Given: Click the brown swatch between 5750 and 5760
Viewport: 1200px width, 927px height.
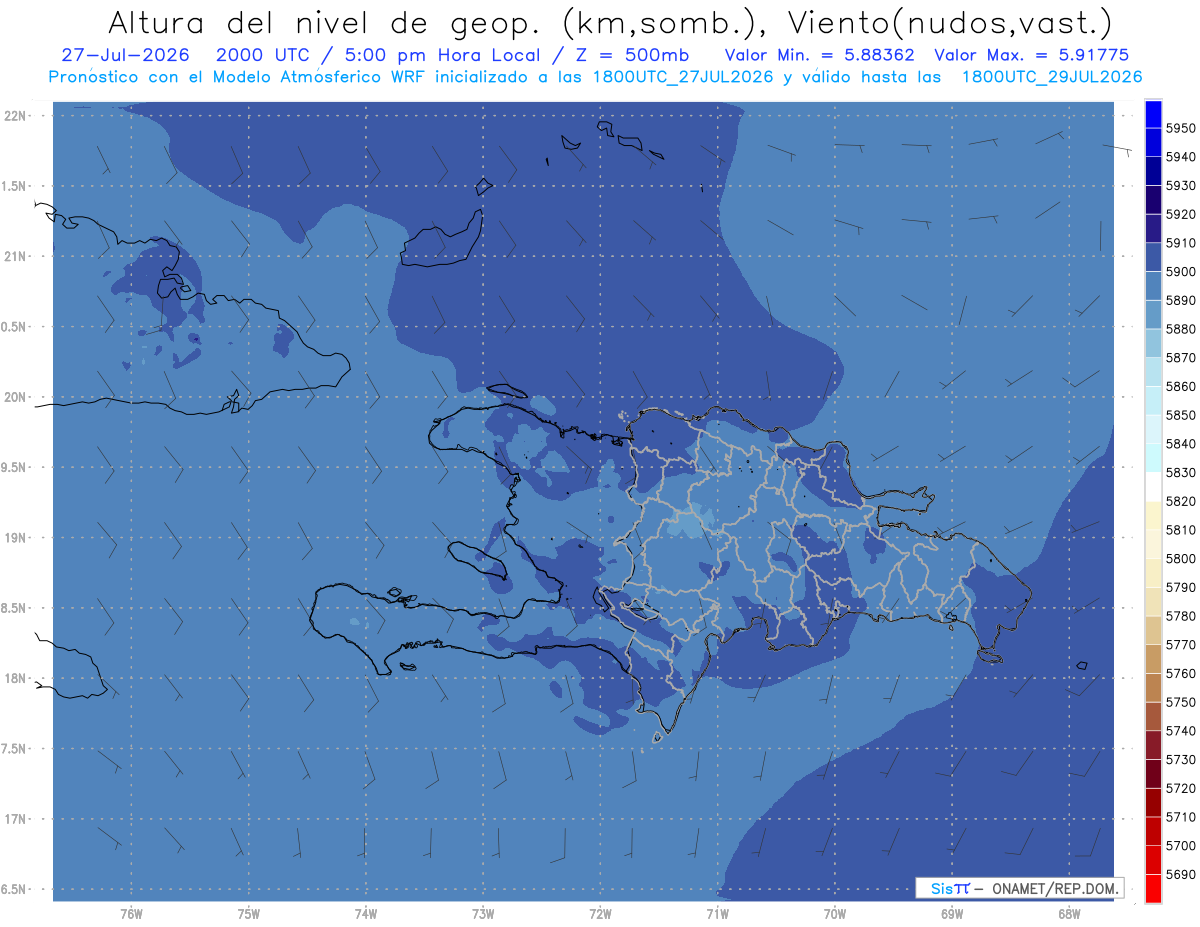Looking at the screenshot, I should click(x=1153, y=688).
